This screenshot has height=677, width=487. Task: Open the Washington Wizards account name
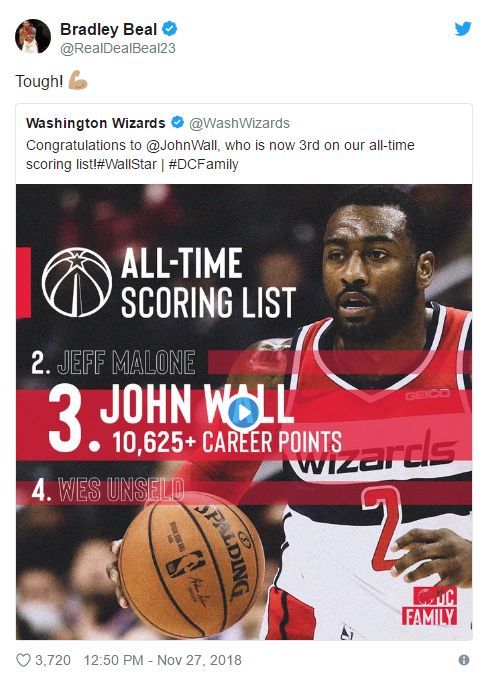(x=95, y=123)
